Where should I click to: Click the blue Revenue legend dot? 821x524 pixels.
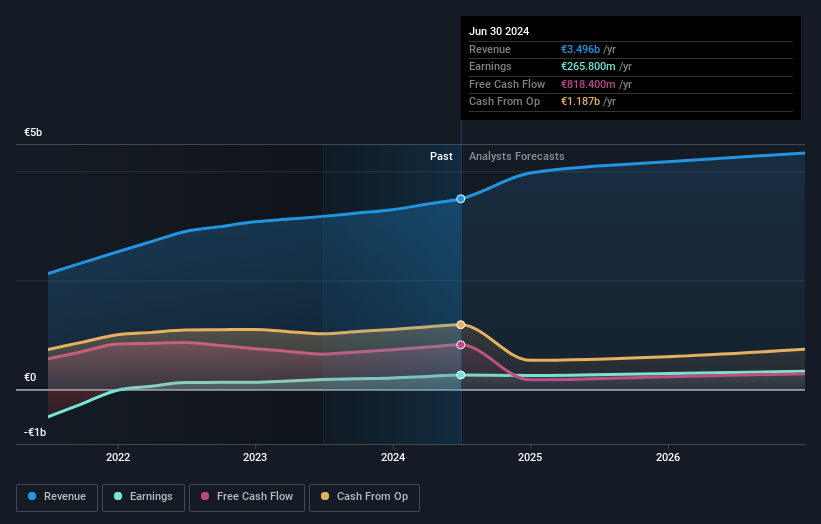(x=32, y=496)
